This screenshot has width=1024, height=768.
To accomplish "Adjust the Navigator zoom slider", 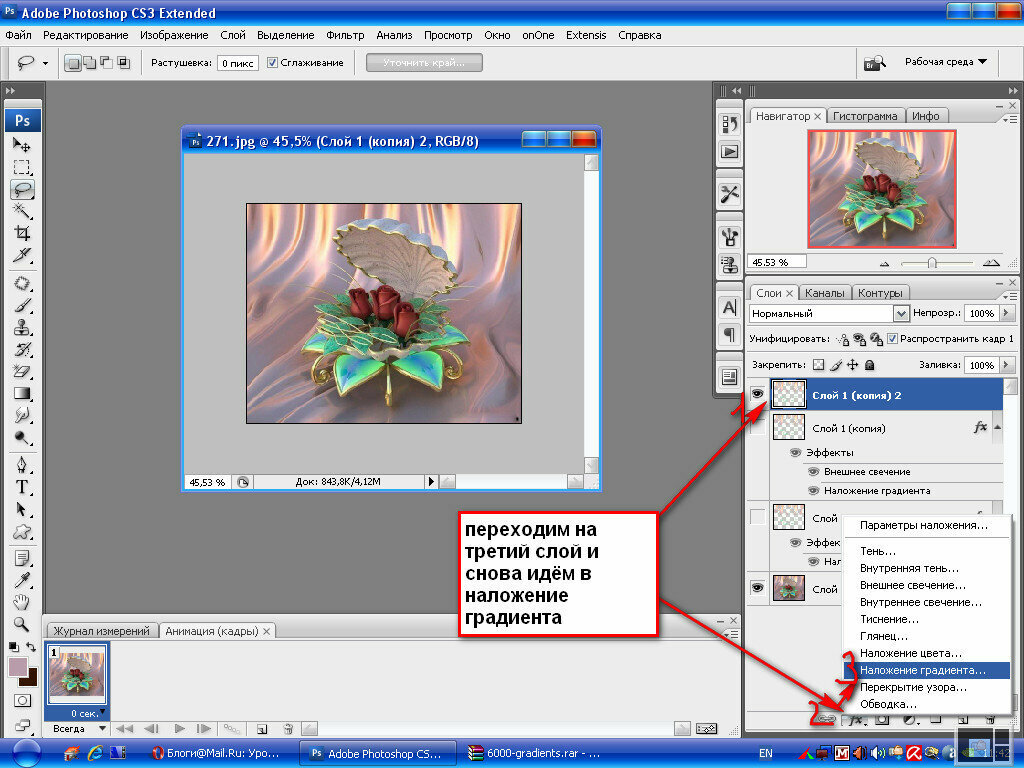I will [932, 263].
